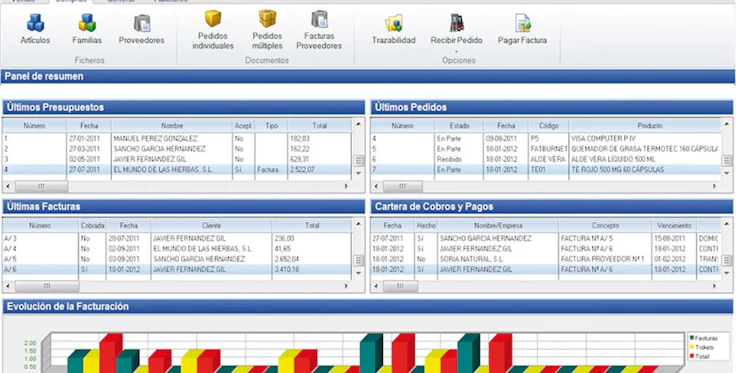This screenshot has width=736, height=373.
Task: Select the VISA COMPUTER P IV order
Action: [x=546, y=138]
